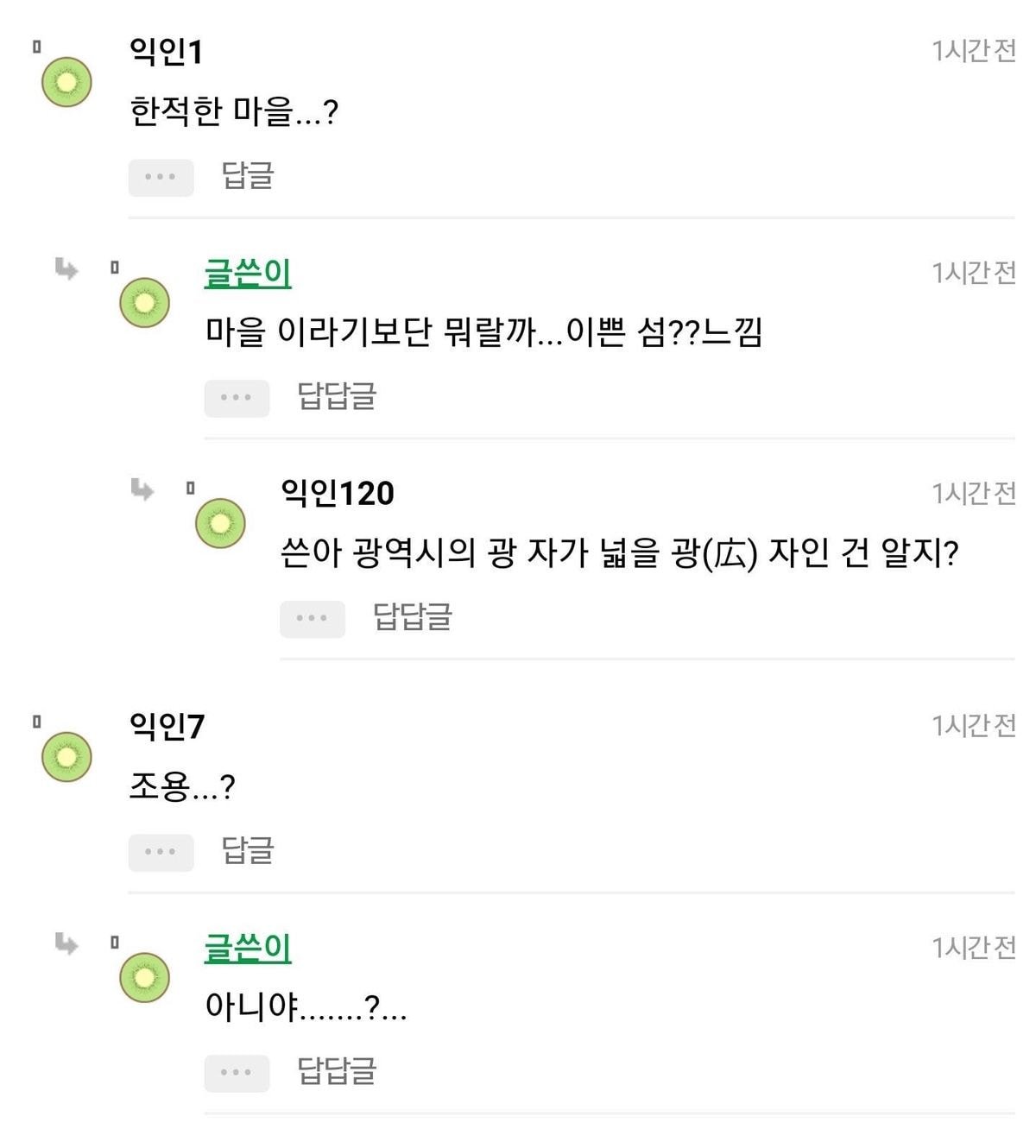Image resolution: width=1036 pixels, height=1148 pixels.
Task: Open more options under '아니야' reply
Action: coord(237,1073)
